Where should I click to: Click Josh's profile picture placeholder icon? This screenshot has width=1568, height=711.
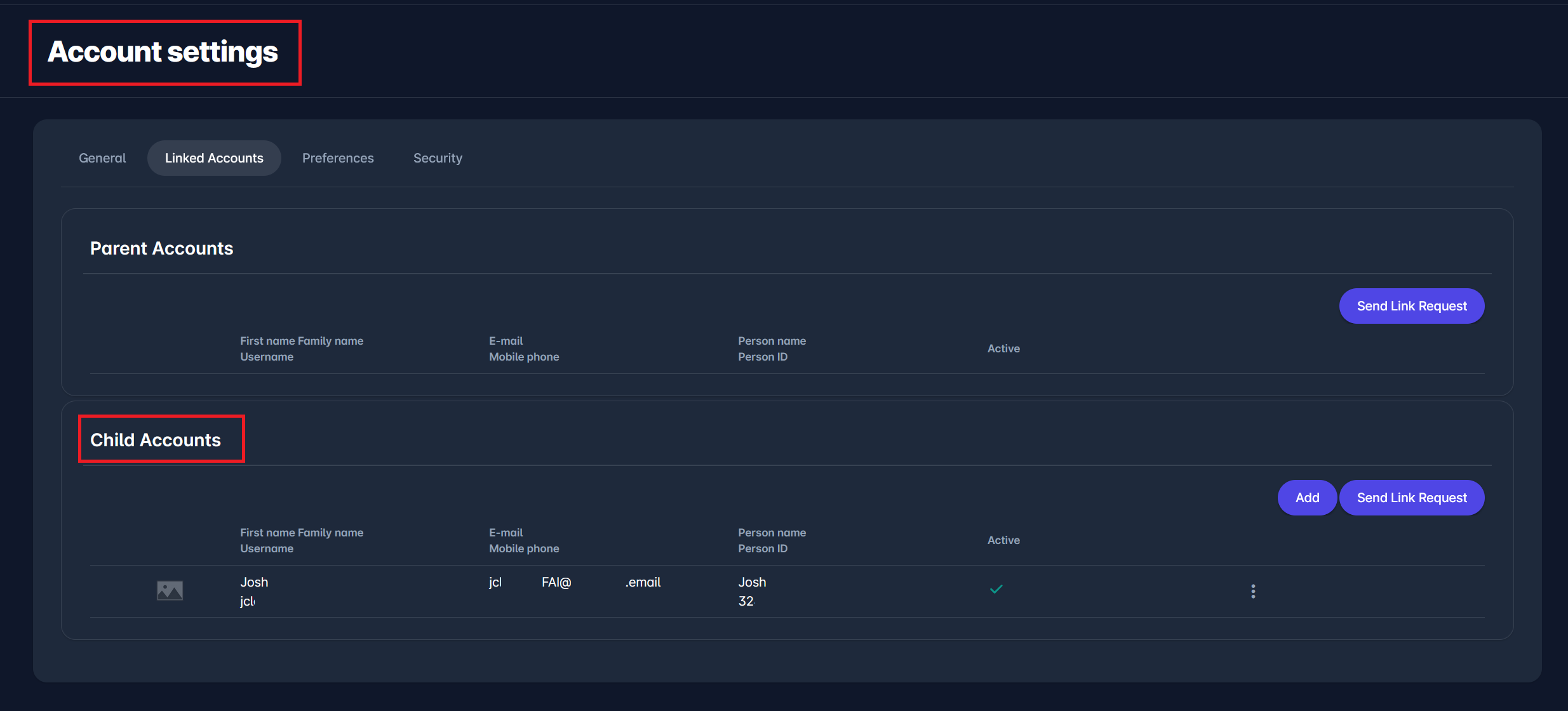(170, 590)
